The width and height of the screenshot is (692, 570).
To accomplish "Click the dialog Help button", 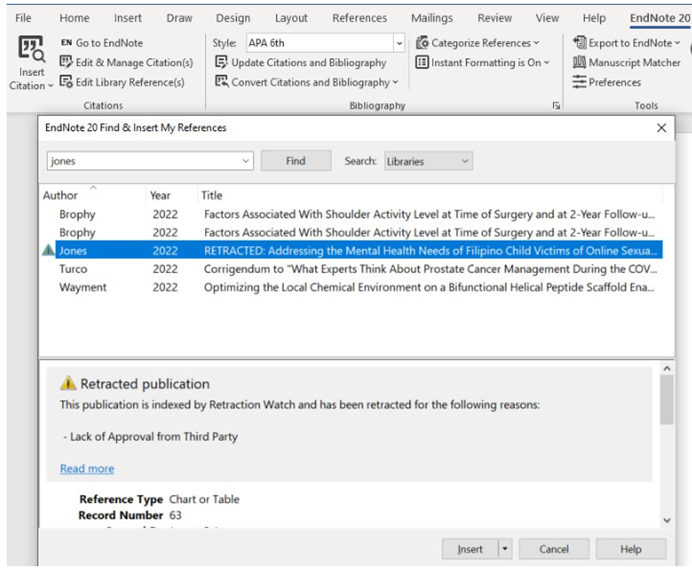I will [x=631, y=549].
